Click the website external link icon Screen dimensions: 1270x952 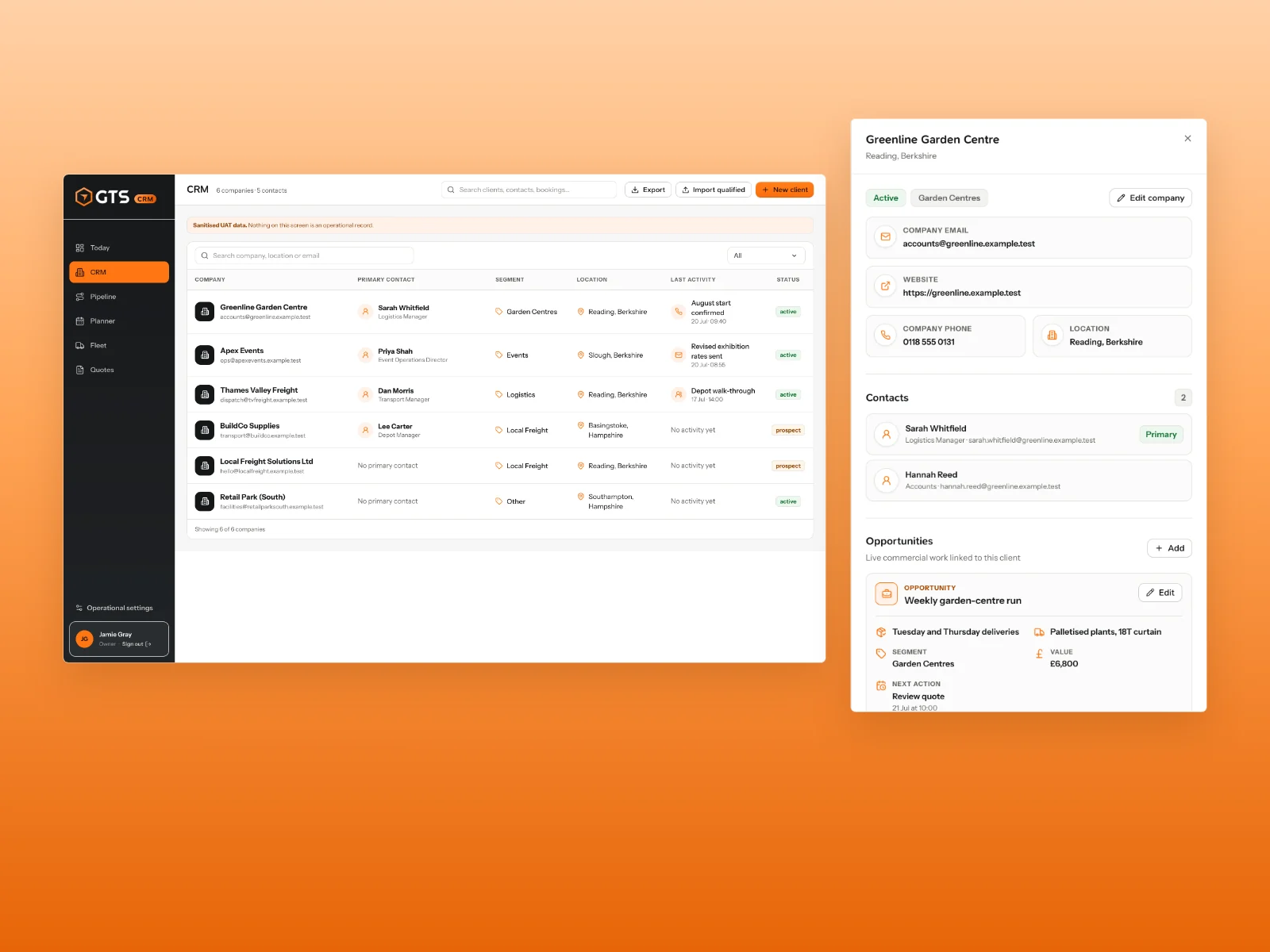click(x=885, y=286)
